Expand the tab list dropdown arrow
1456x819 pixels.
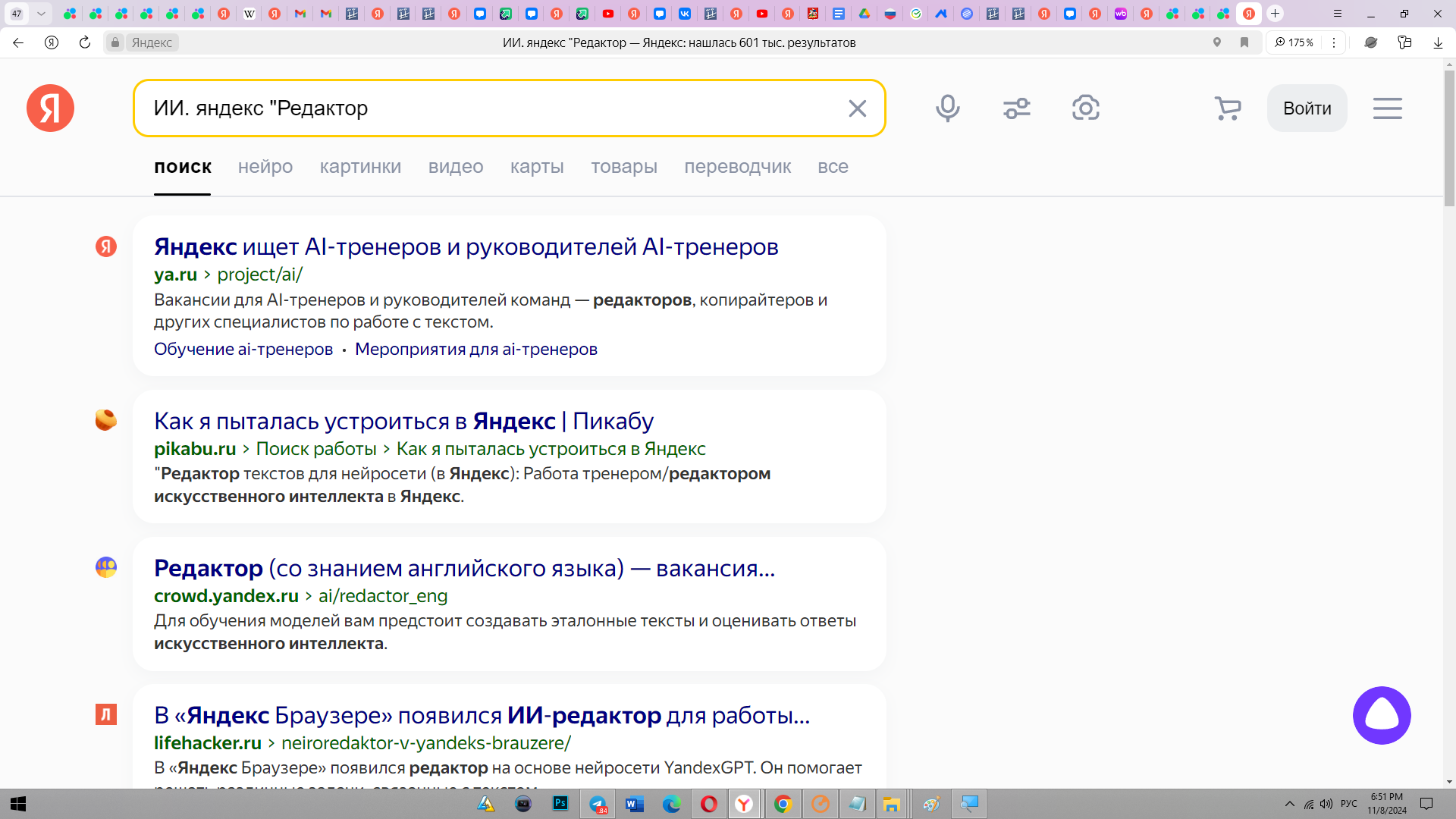41,14
